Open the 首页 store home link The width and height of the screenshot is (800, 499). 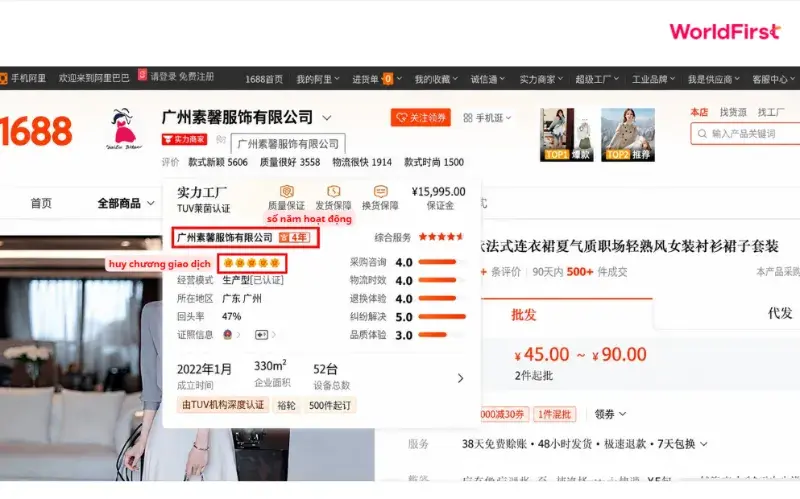tap(41, 203)
